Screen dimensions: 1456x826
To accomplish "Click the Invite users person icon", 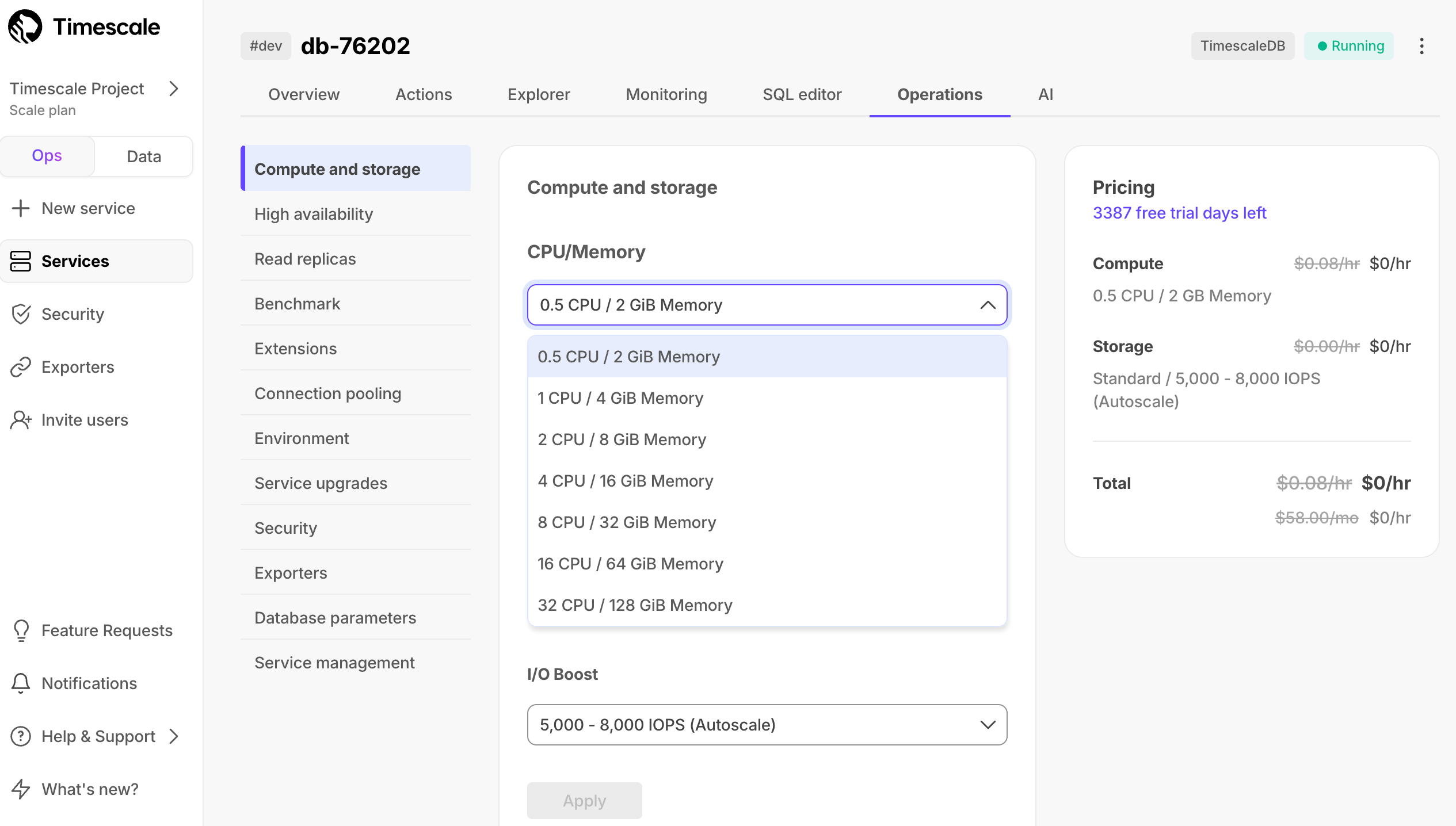I will tap(21, 420).
